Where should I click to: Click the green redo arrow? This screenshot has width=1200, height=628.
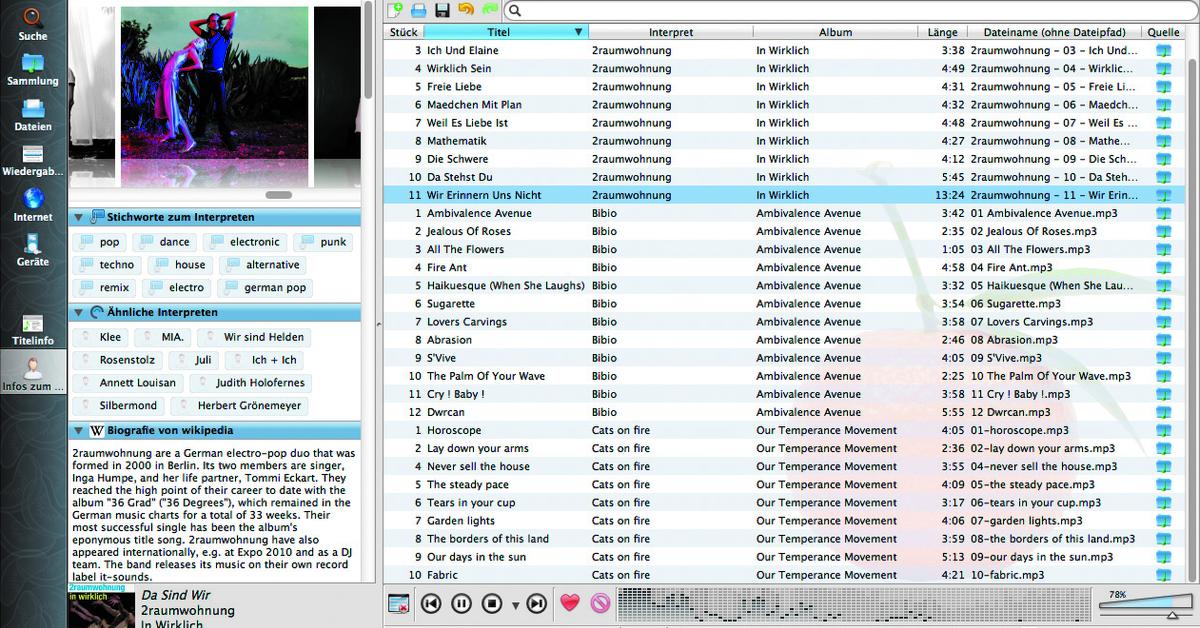[489, 10]
